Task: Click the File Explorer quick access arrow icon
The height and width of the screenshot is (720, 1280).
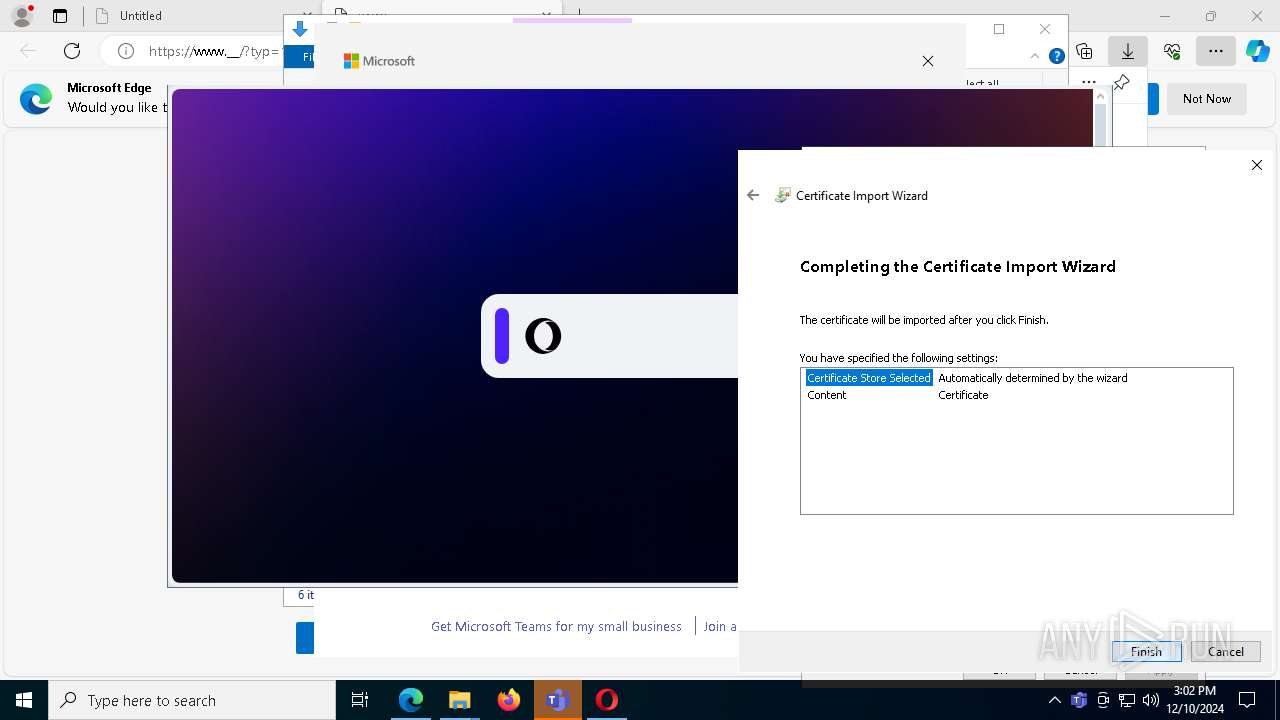Action: point(299,29)
